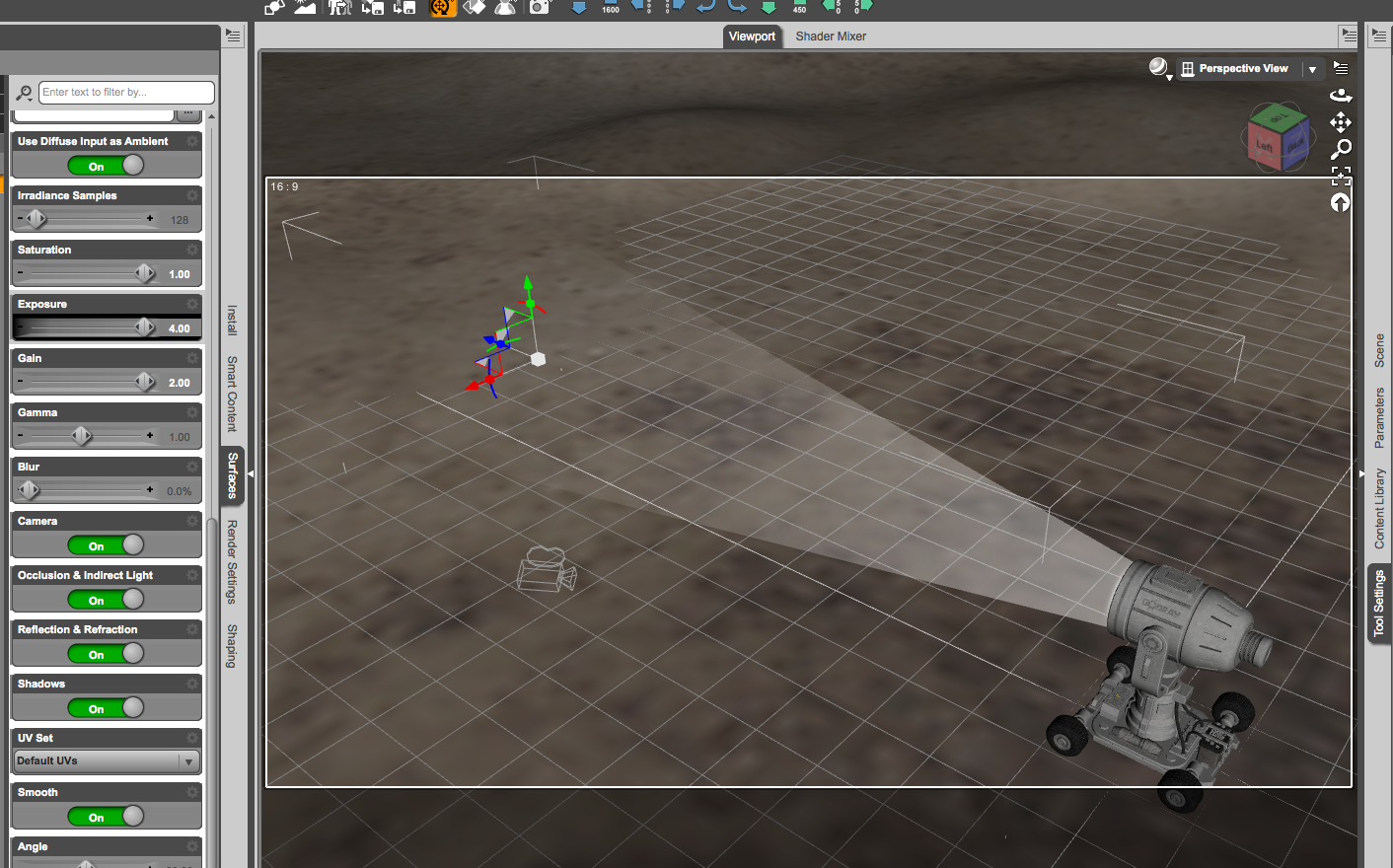The image size is (1393, 868).
Task: Open the Render Settings side tab
Action: (233, 561)
